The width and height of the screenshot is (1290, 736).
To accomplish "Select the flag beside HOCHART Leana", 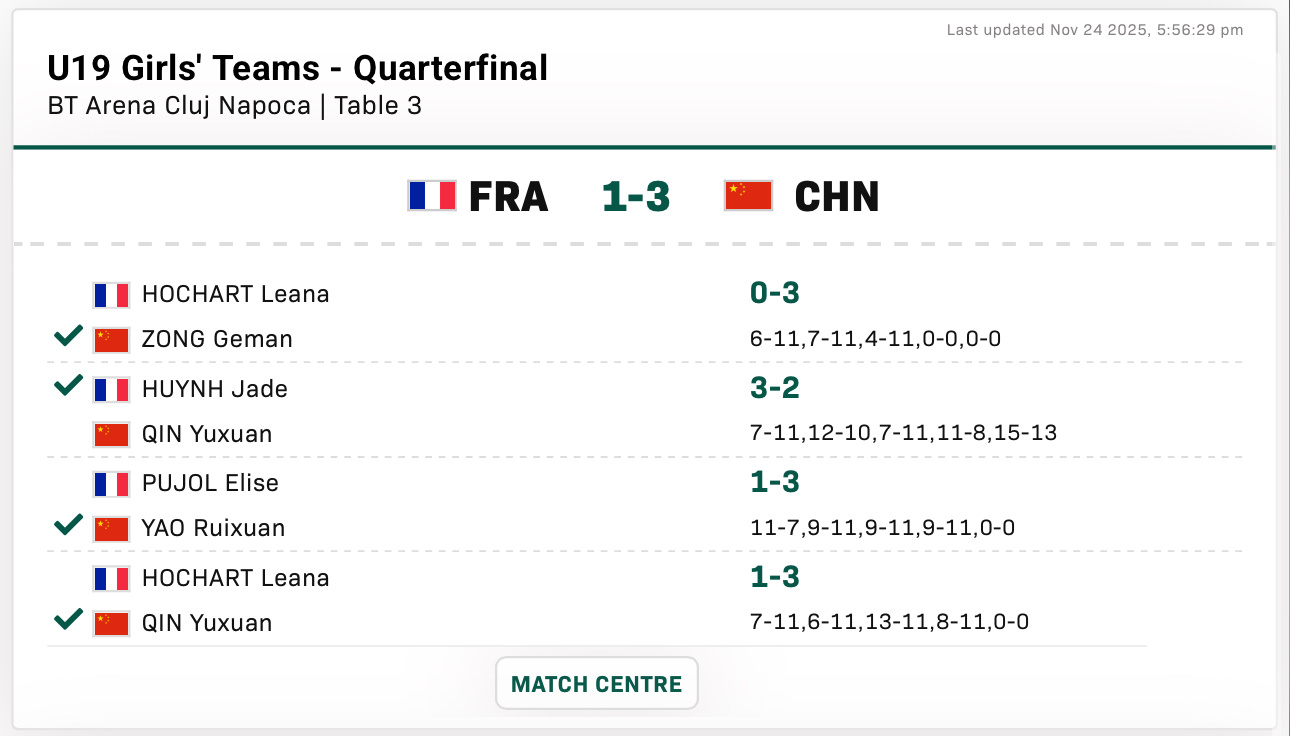I will (x=111, y=294).
